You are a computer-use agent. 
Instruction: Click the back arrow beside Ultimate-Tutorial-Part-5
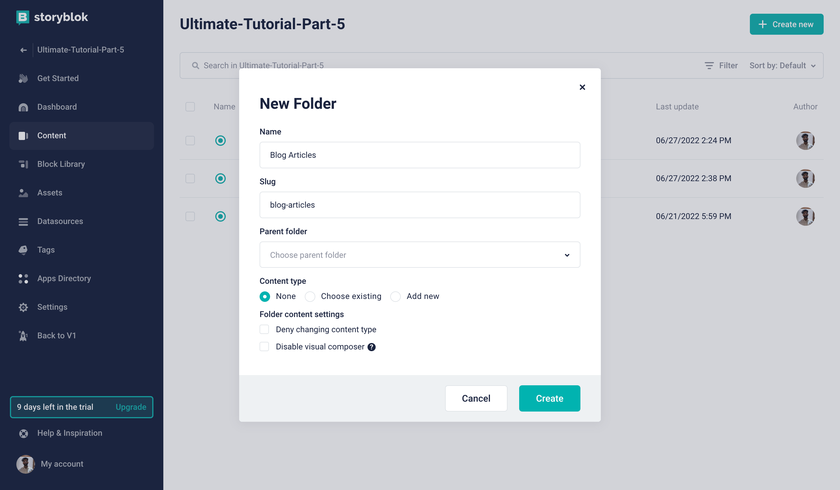click(x=23, y=50)
